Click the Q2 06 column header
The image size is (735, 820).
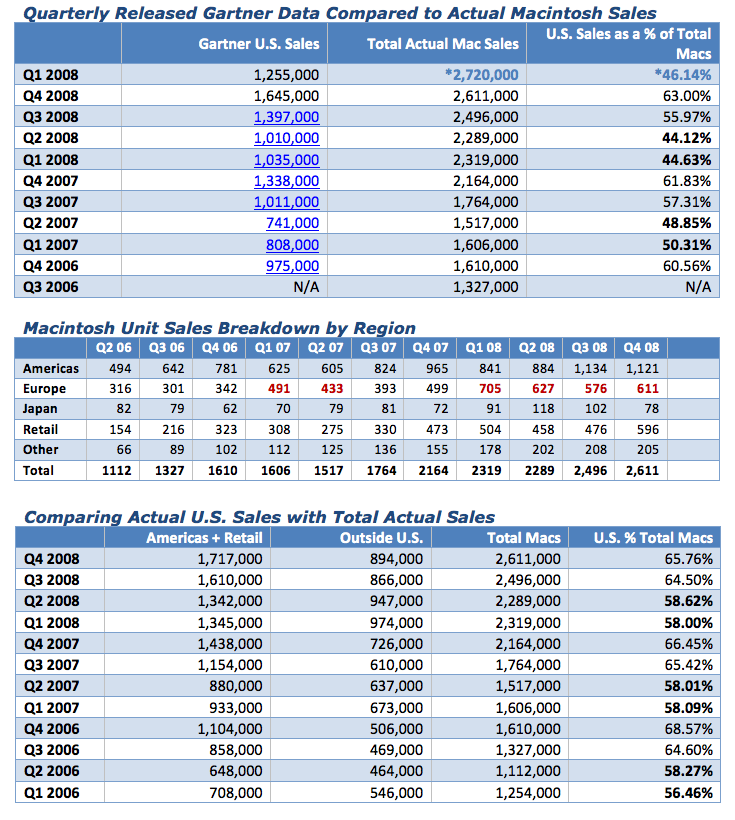coord(114,348)
